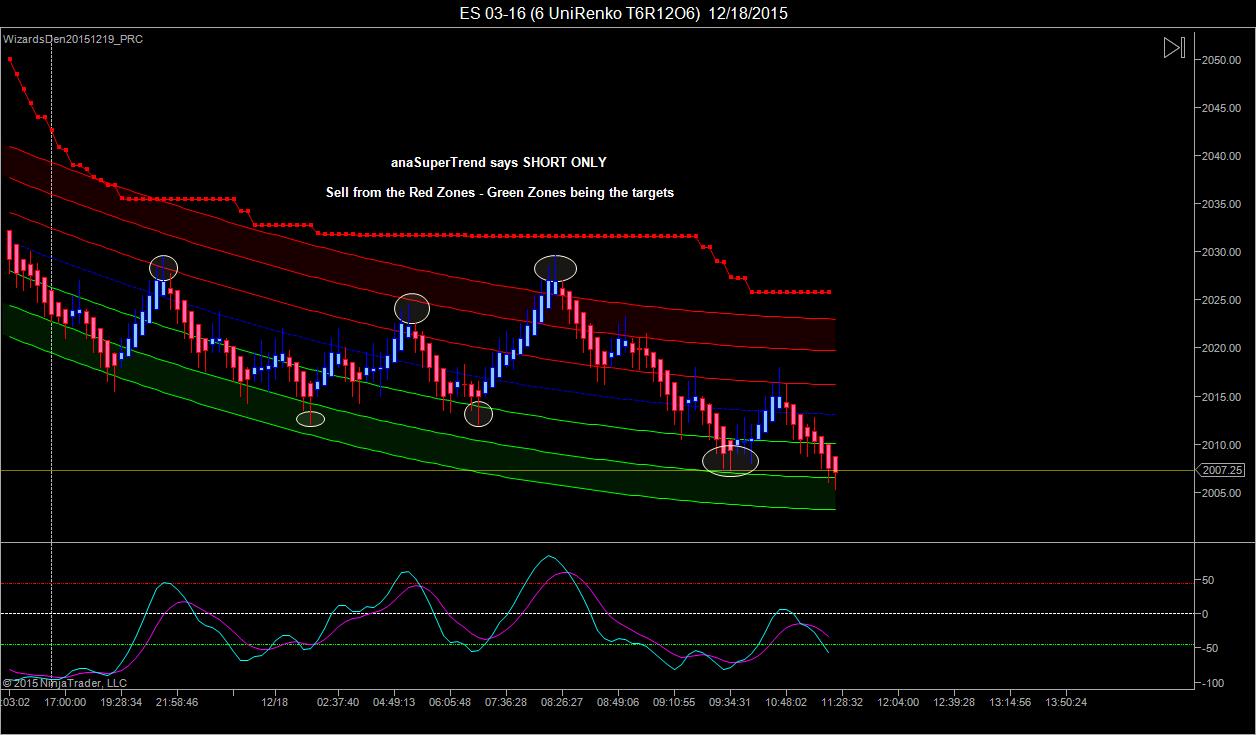Click the oscillator -100 level label
This screenshot has width=1256, height=735.
1212,683
